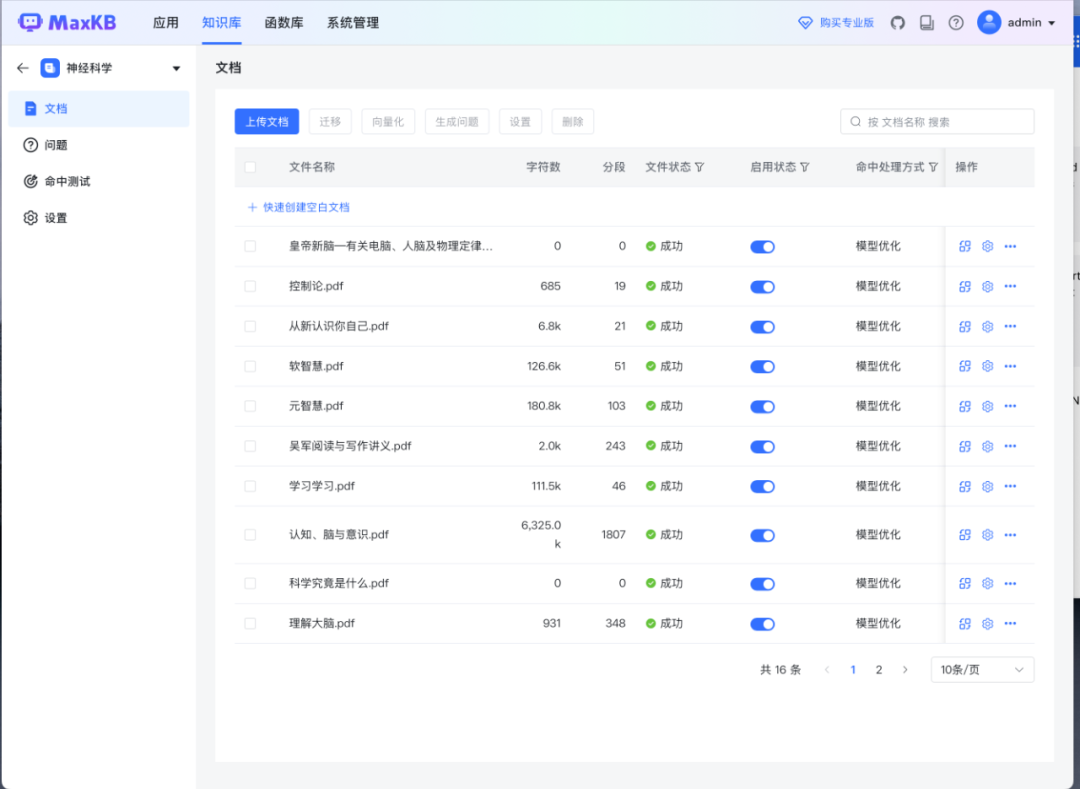The width and height of the screenshot is (1080, 789).
Task: Open the GitHub icon in header
Action: coord(897,23)
